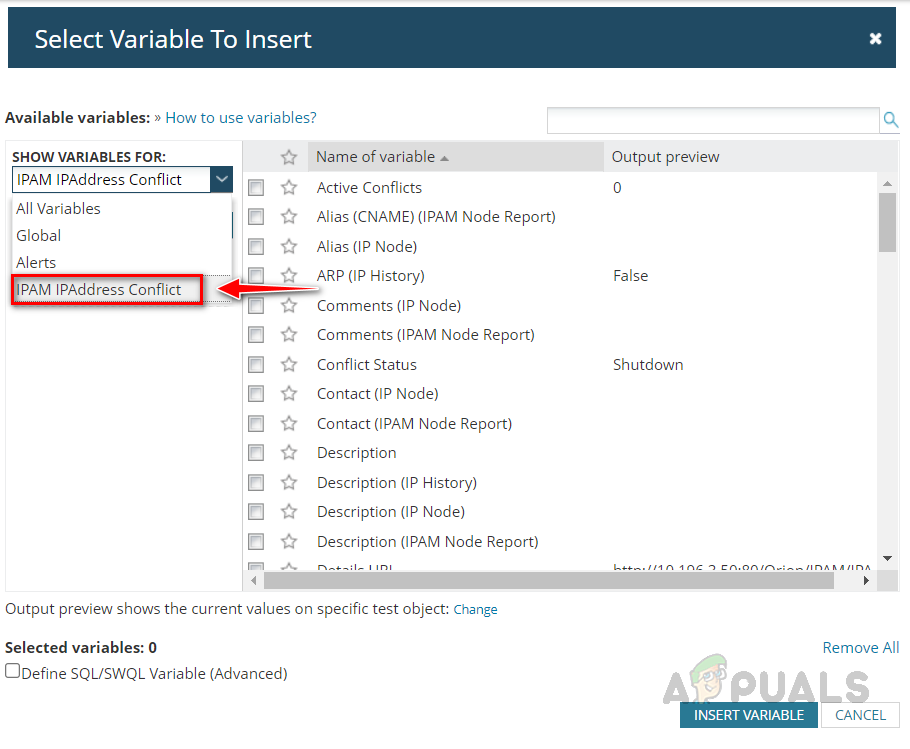Star the Description (IP Node) variable
The image size is (910, 749).
tap(289, 512)
